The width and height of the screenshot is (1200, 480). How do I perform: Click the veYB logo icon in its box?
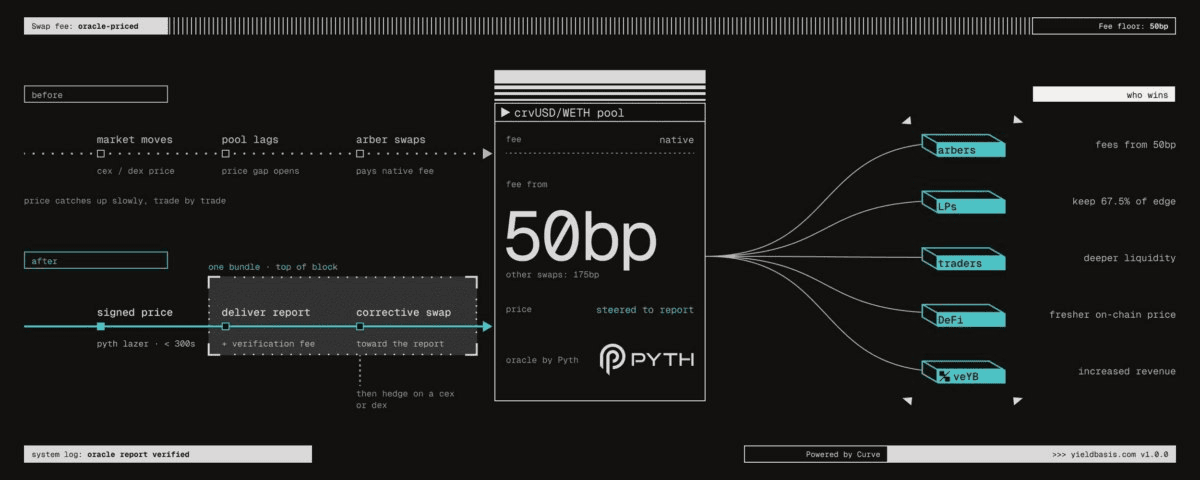coord(943,377)
